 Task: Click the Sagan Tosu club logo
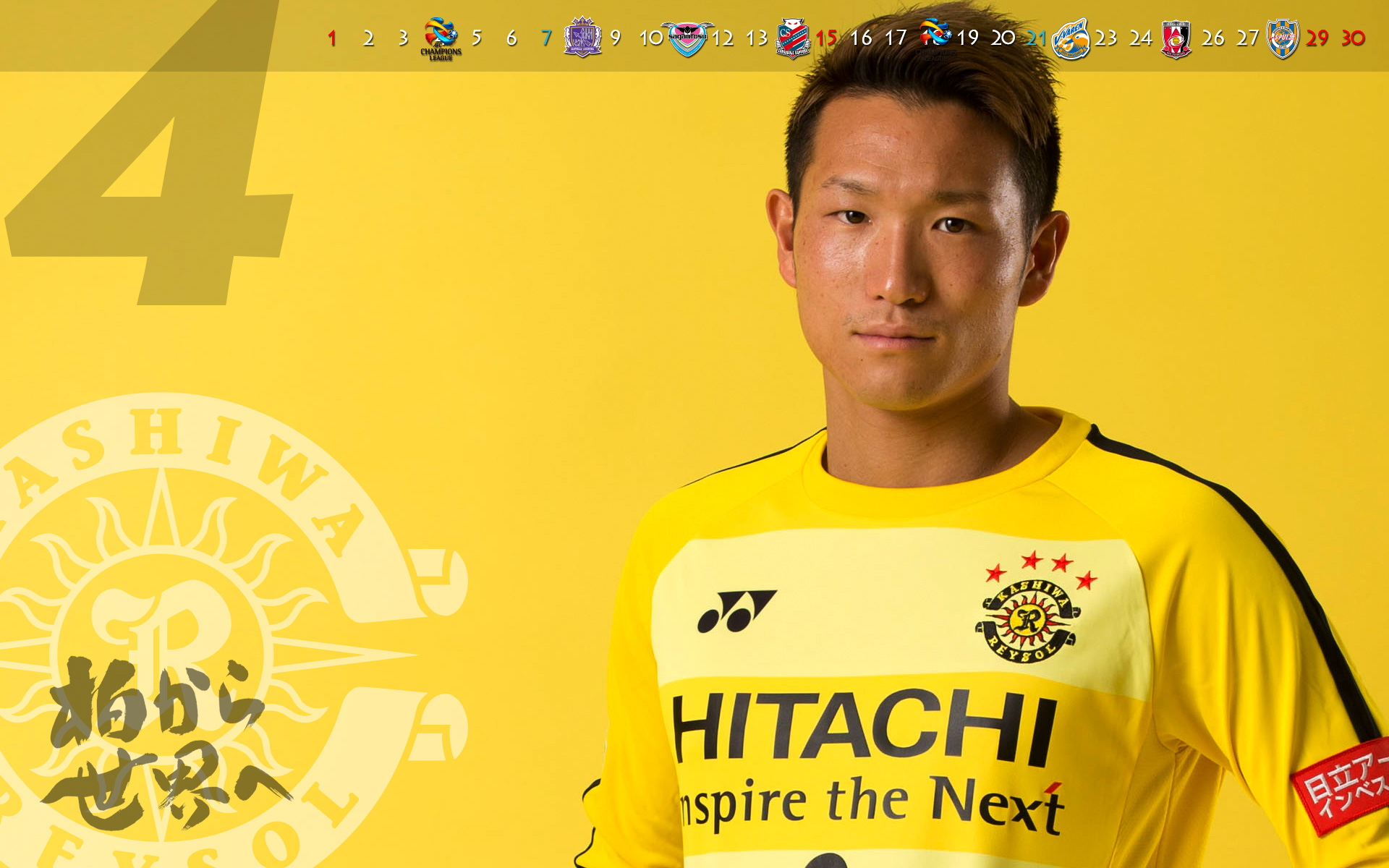687,38
